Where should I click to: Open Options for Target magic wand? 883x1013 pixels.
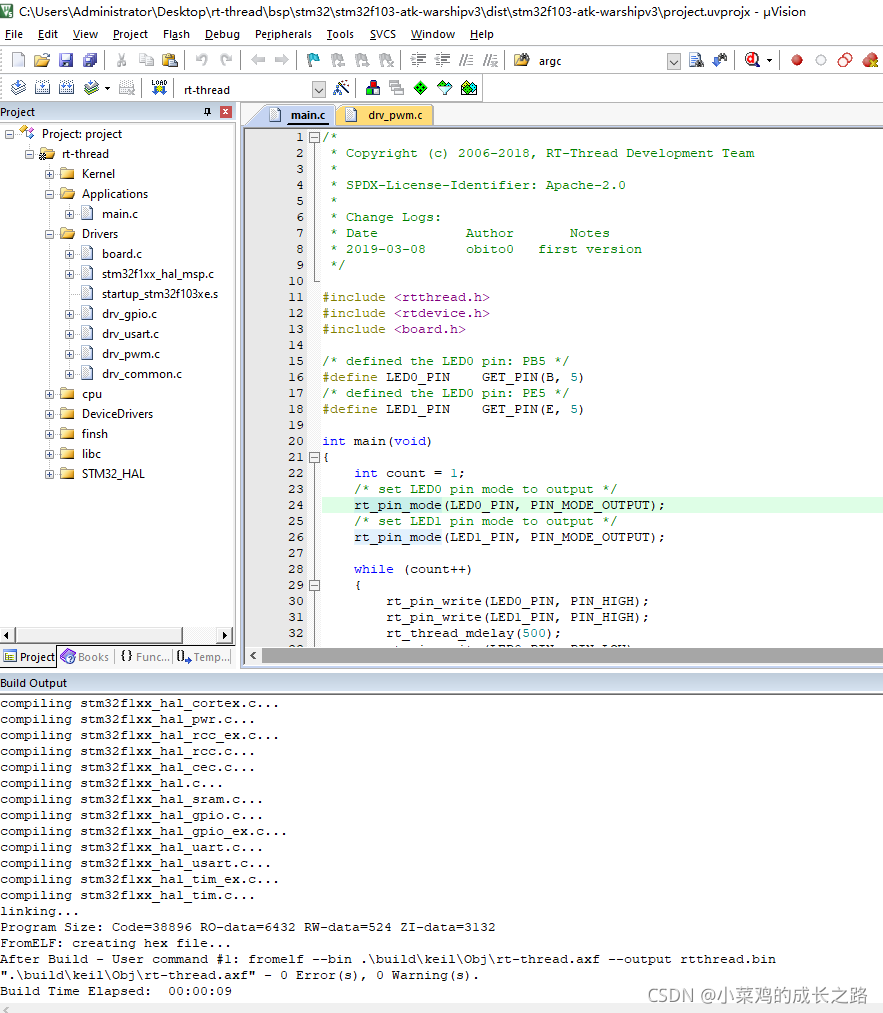point(342,88)
